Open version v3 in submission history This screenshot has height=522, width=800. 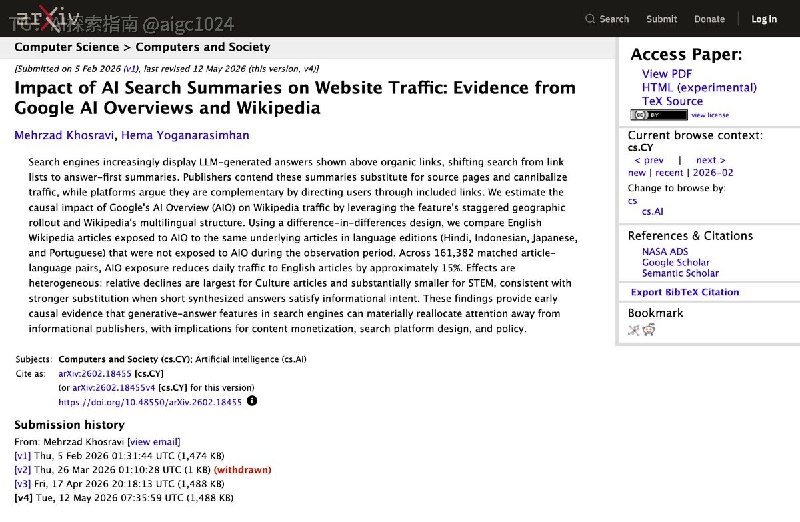point(22,484)
